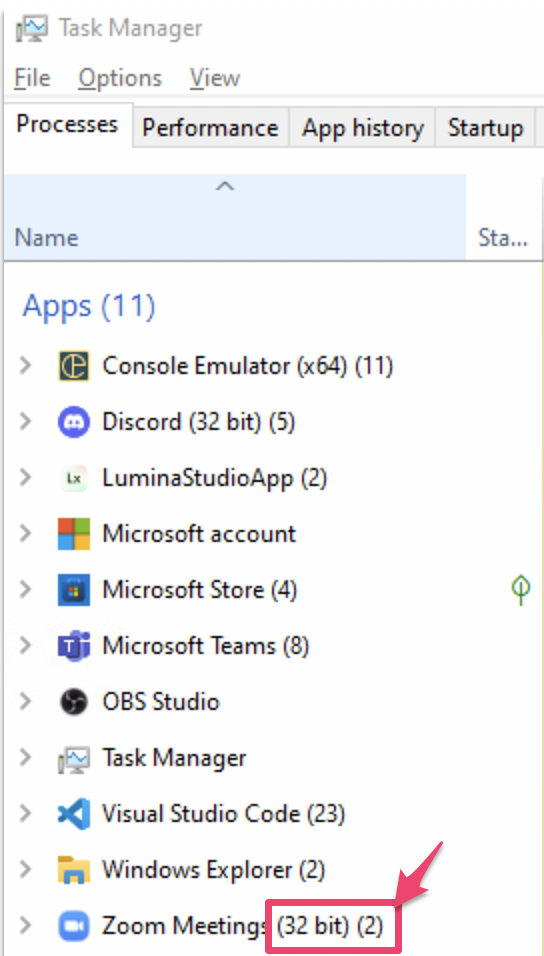Expand the Zoom Meetings process group
The height and width of the screenshot is (956, 544).
[25, 926]
